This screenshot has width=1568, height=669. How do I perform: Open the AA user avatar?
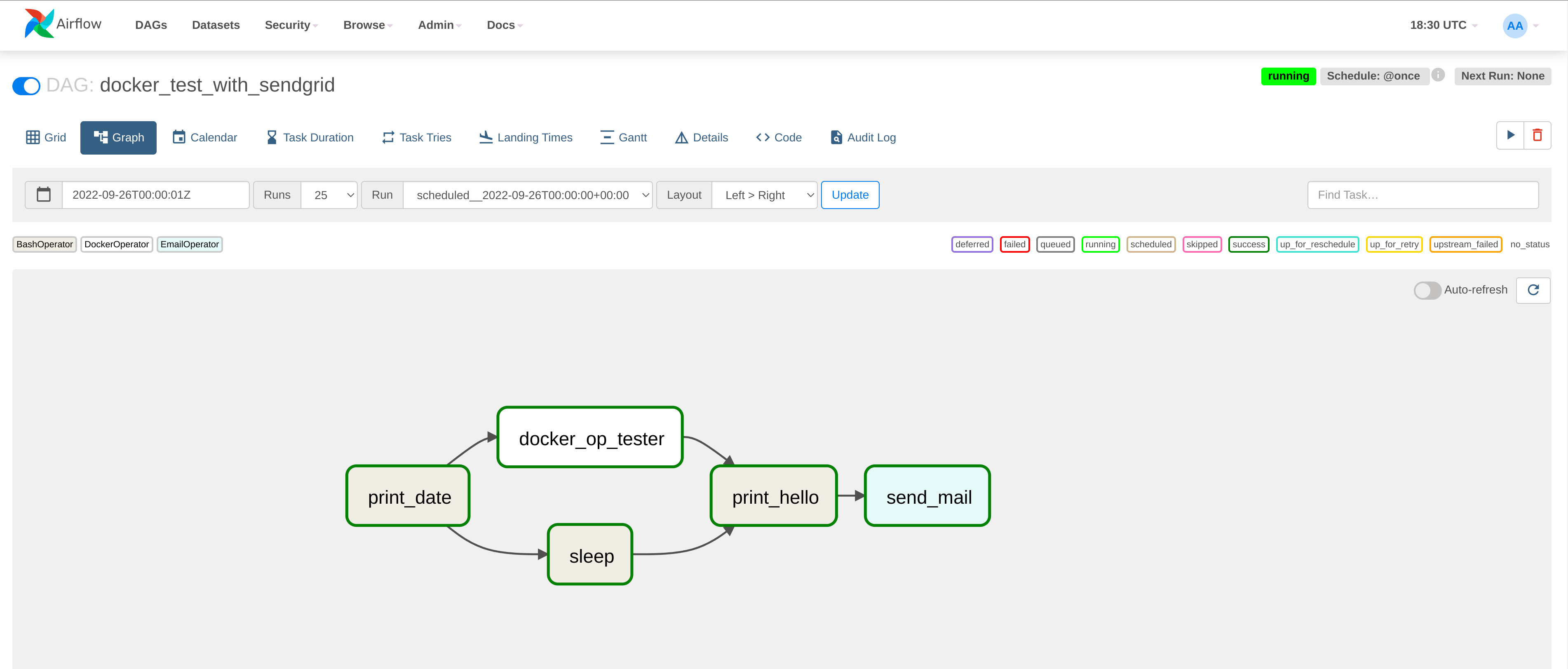click(x=1514, y=26)
